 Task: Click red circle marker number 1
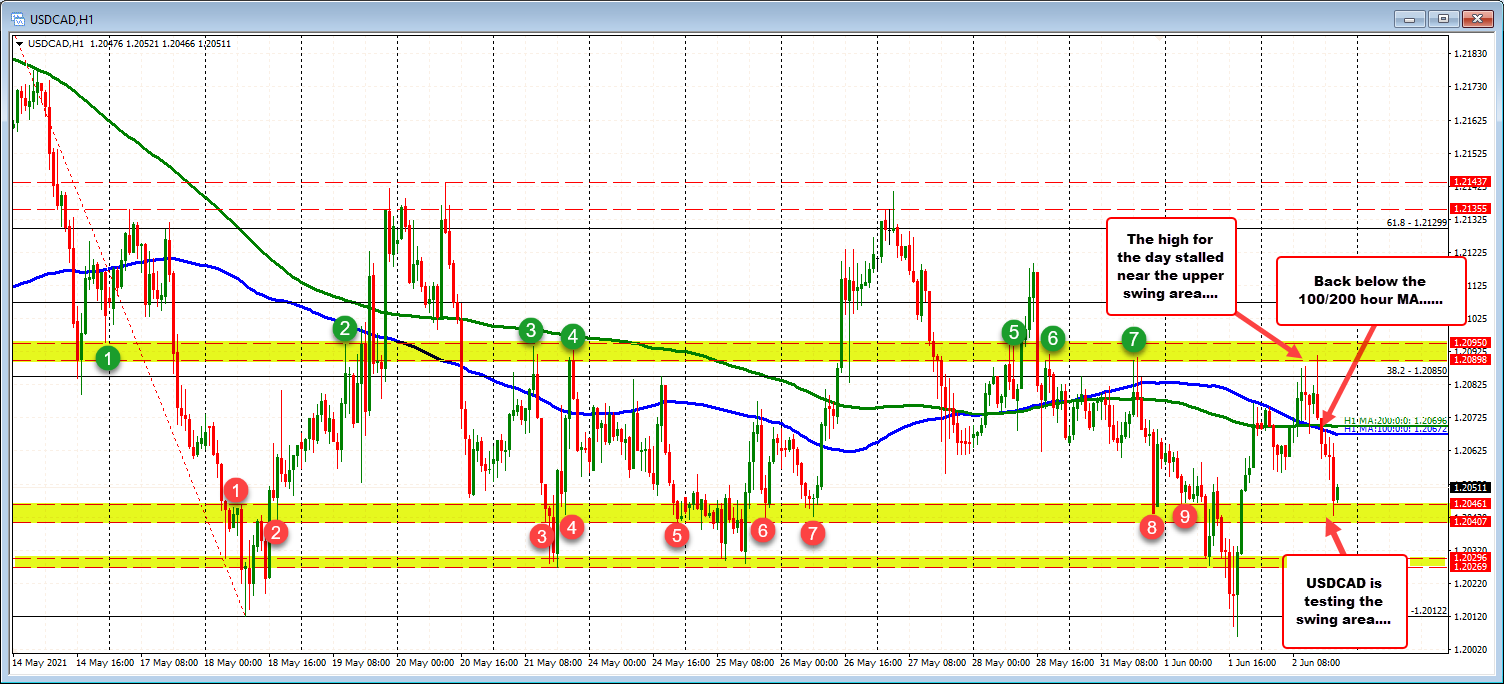236,489
